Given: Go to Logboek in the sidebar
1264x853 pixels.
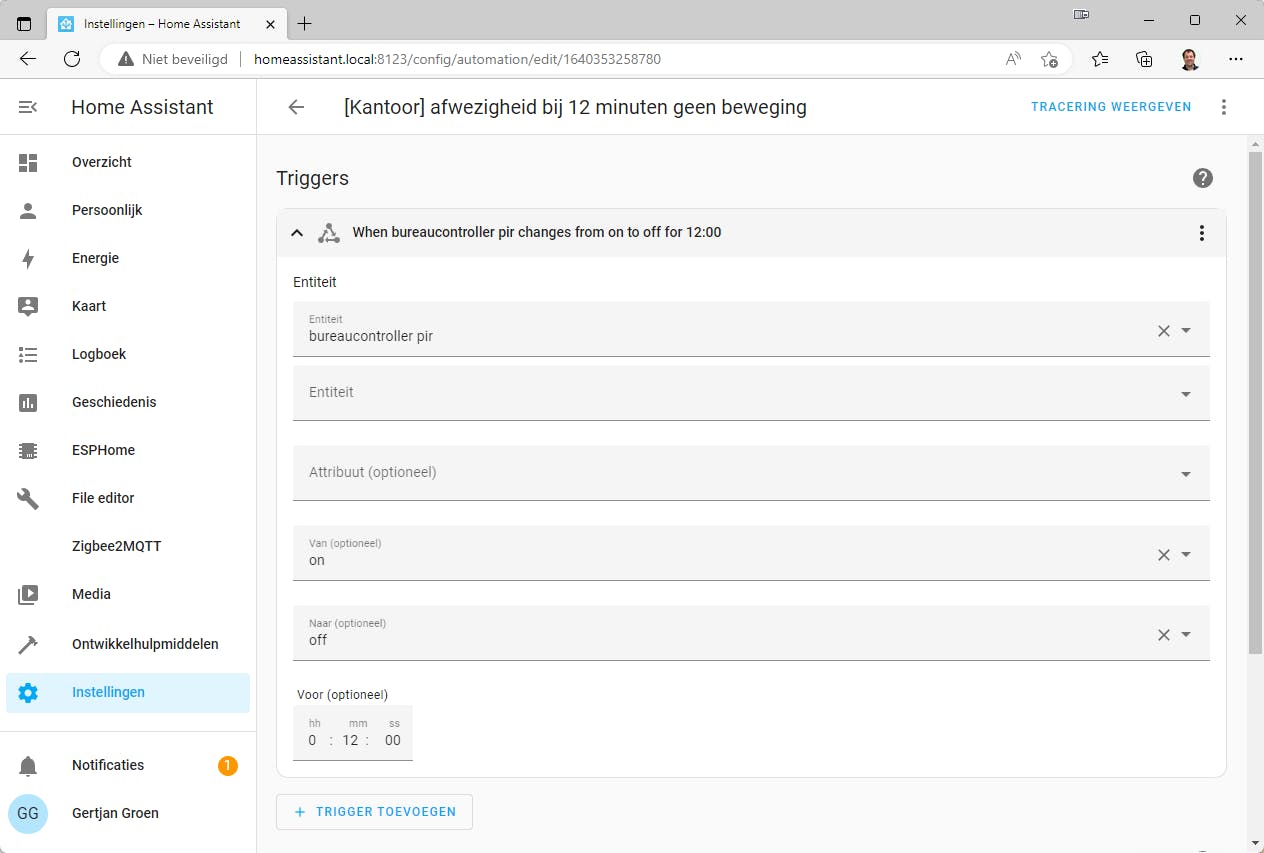Looking at the screenshot, I should coord(99,354).
